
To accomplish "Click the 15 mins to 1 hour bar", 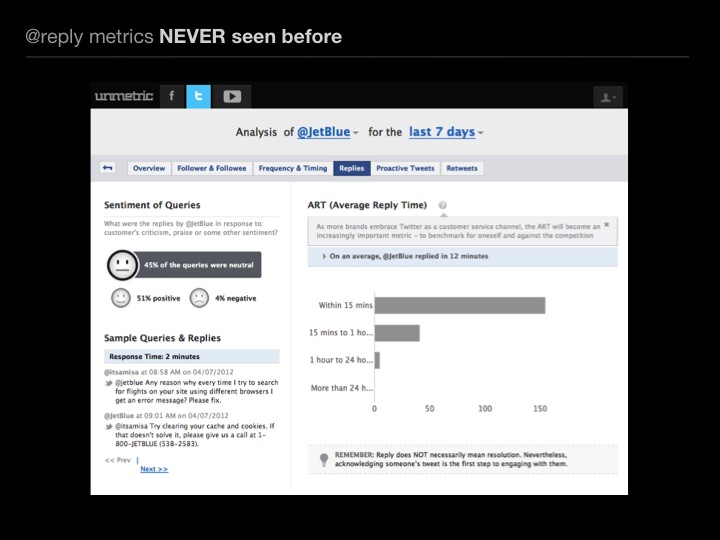I will [x=397, y=333].
